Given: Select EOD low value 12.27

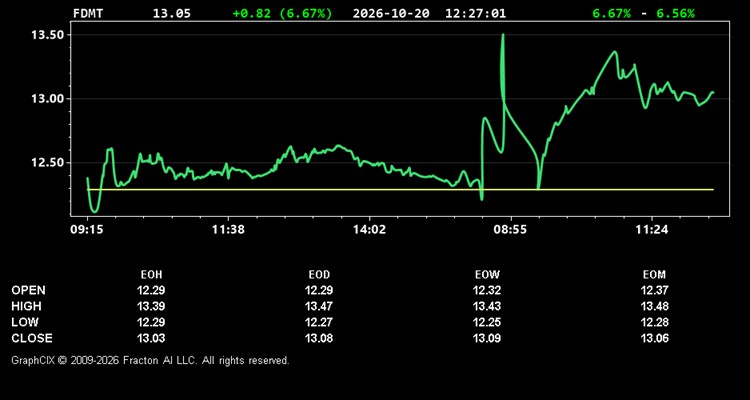Looking at the screenshot, I should coord(319,322).
